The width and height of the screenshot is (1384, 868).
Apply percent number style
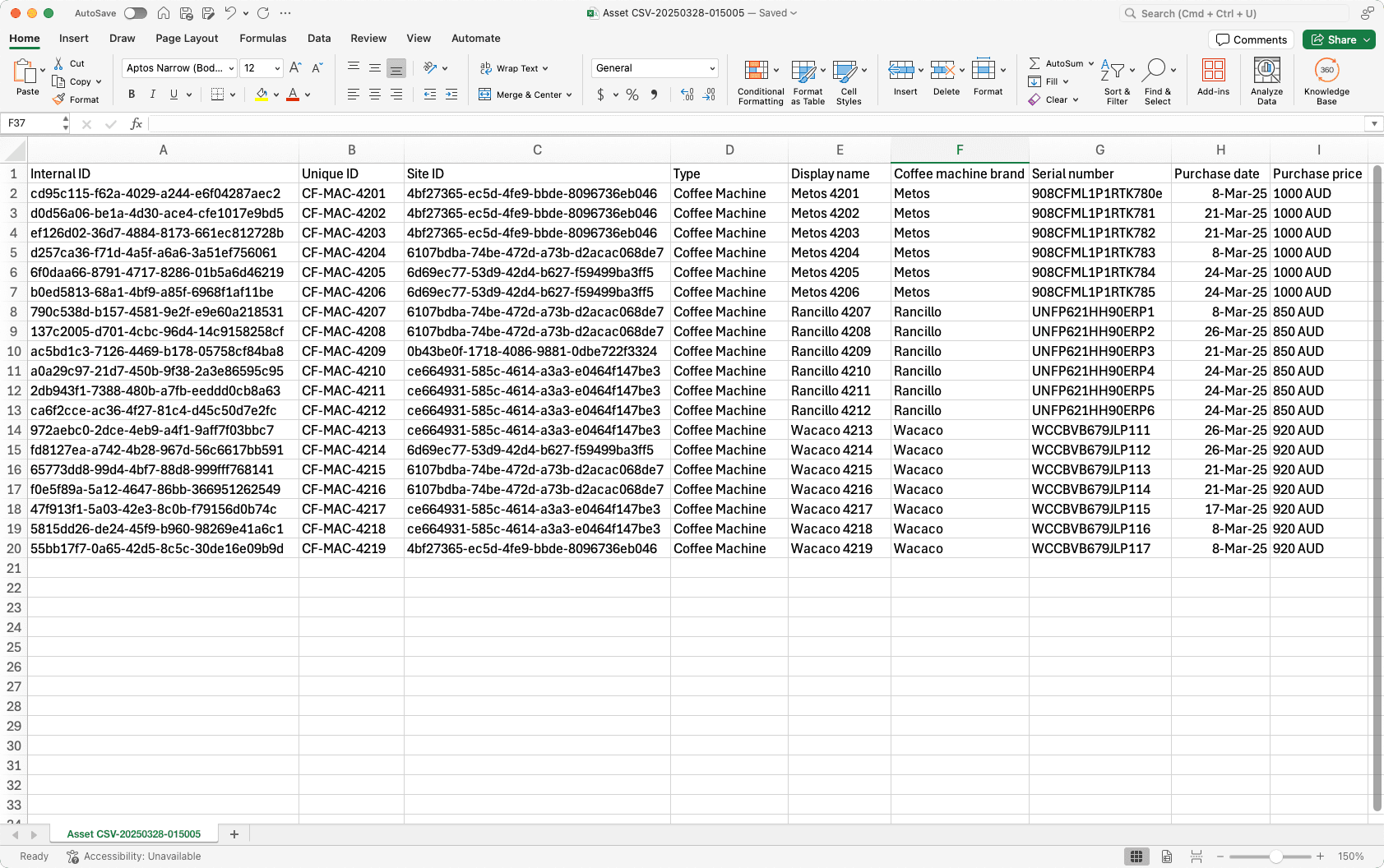[632, 95]
